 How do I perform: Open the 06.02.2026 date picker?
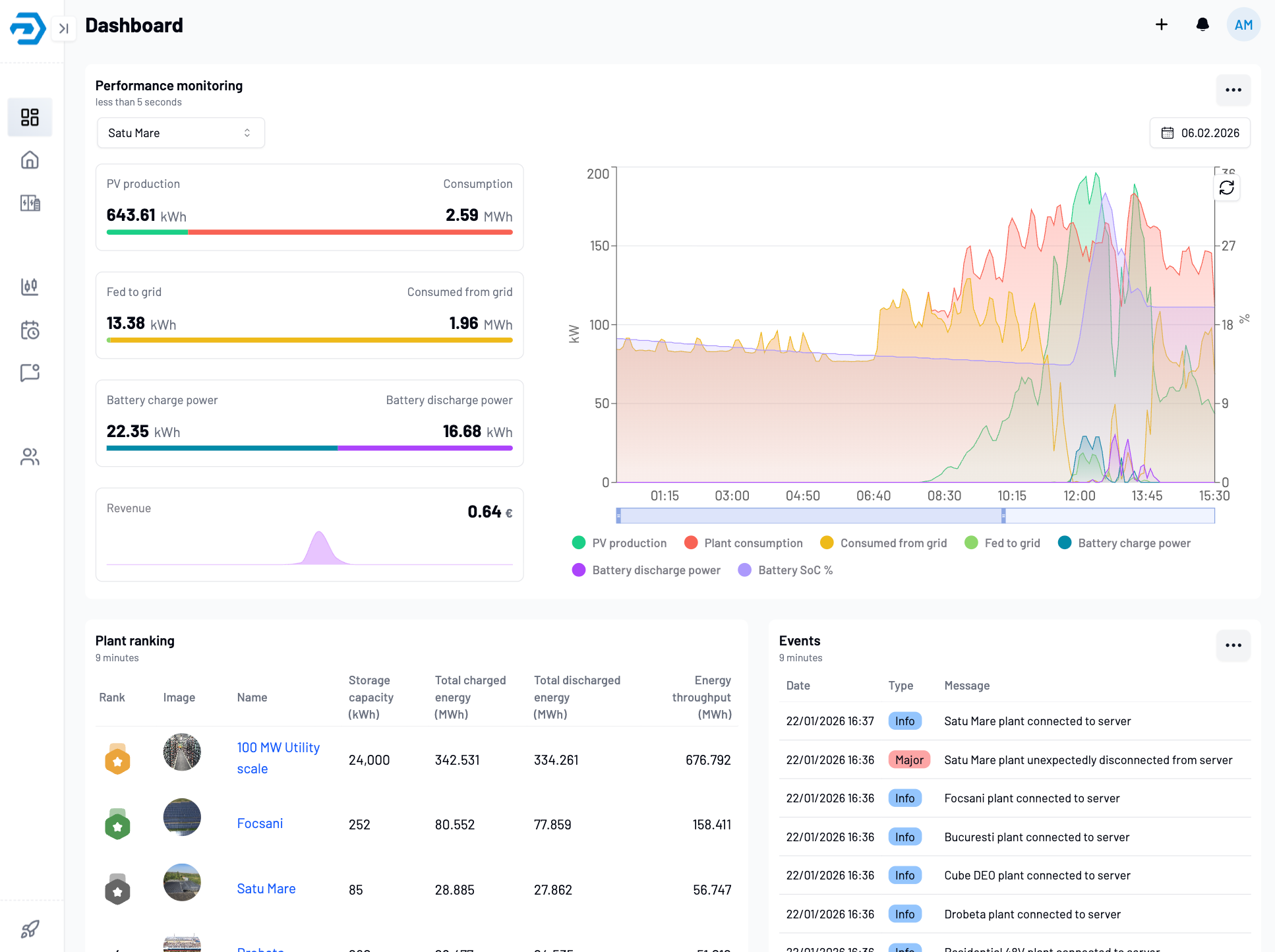click(x=1200, y=133)
